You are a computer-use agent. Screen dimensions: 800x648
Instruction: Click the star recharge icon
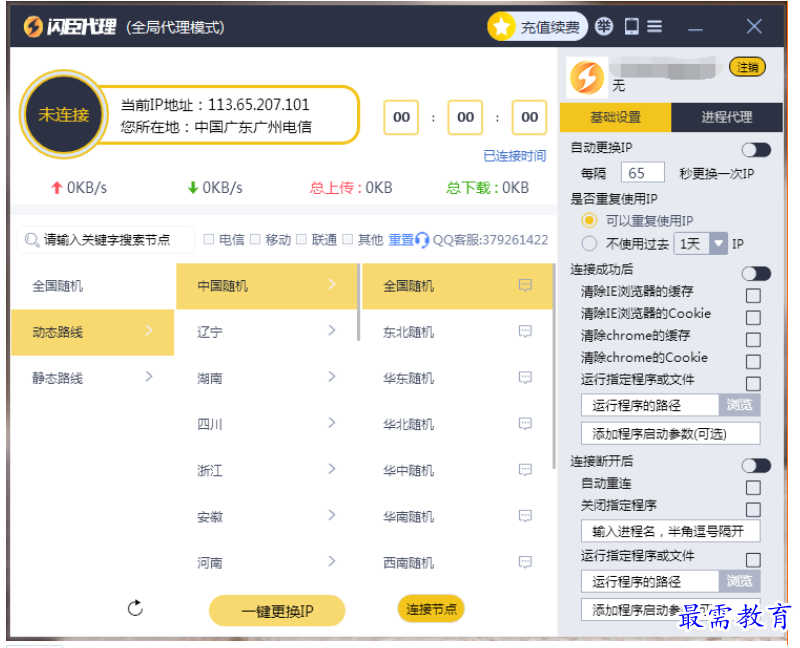click(x=502, y=27)
